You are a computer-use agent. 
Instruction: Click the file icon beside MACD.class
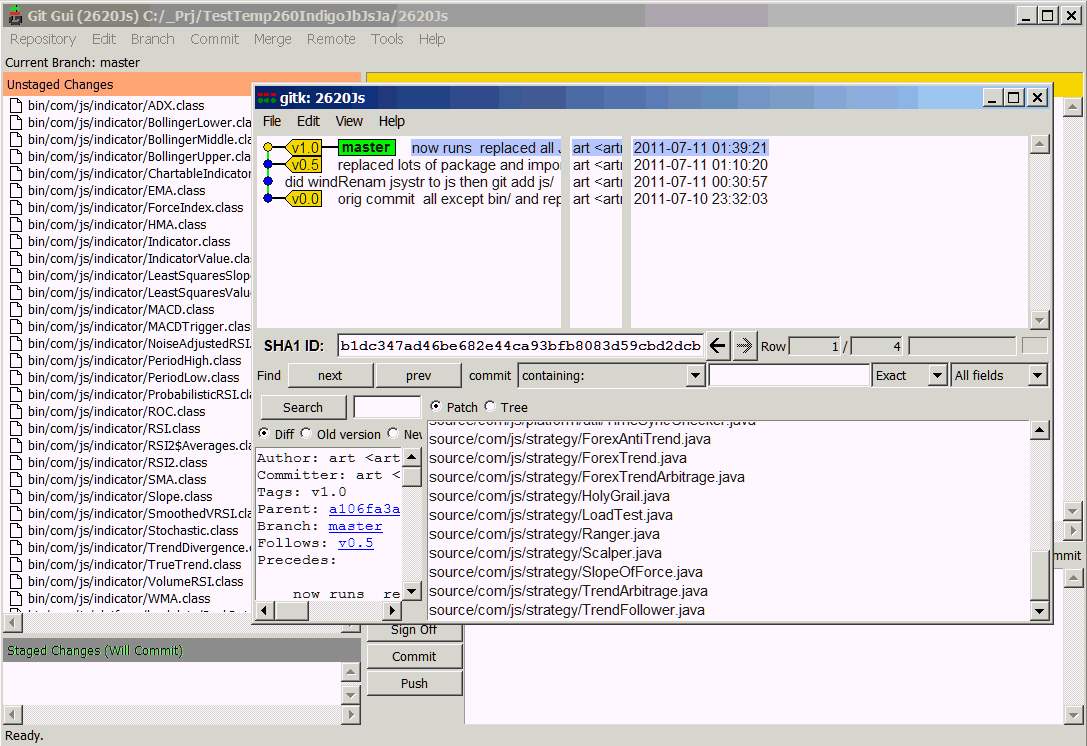pyautogui.click(x=15, y=309)
